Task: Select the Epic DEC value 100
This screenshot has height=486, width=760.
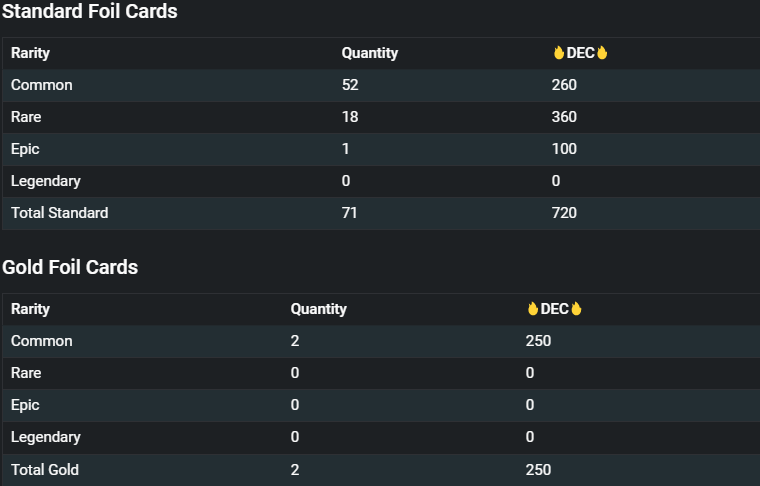Action: (x=564, y=149)
